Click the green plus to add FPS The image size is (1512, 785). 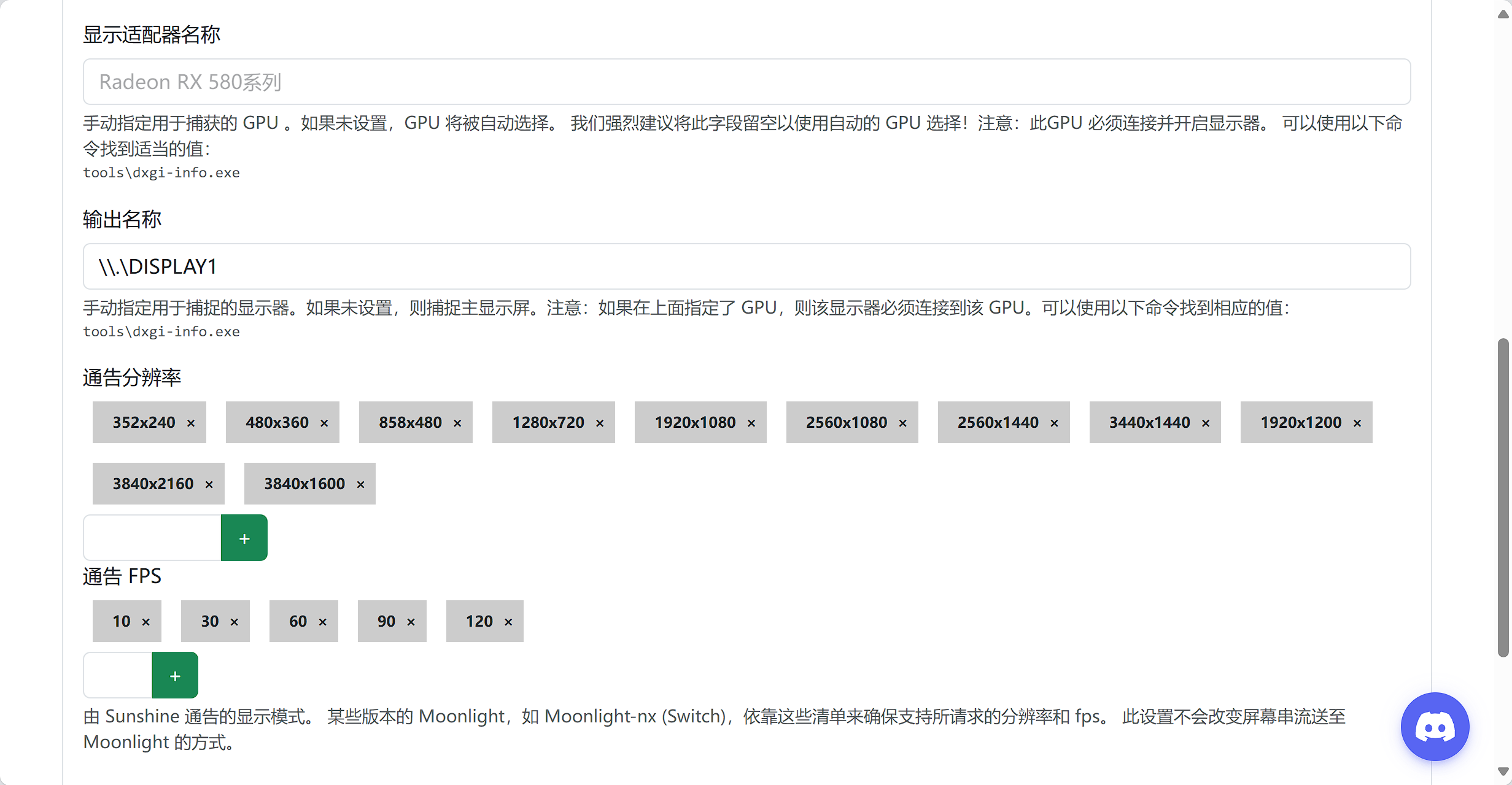click(175, 676)
